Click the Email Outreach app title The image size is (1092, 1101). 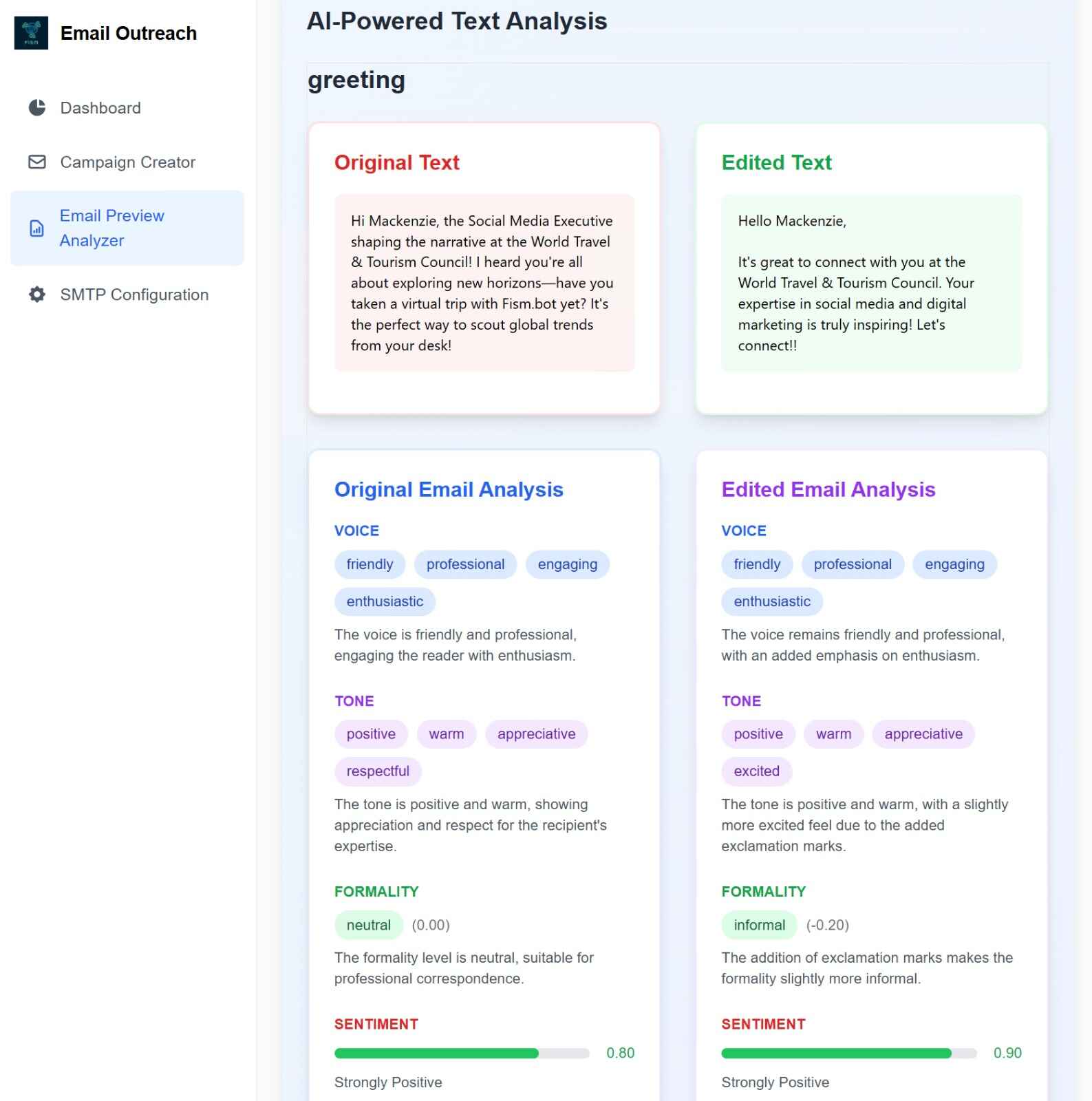click(x=129, y=33)
